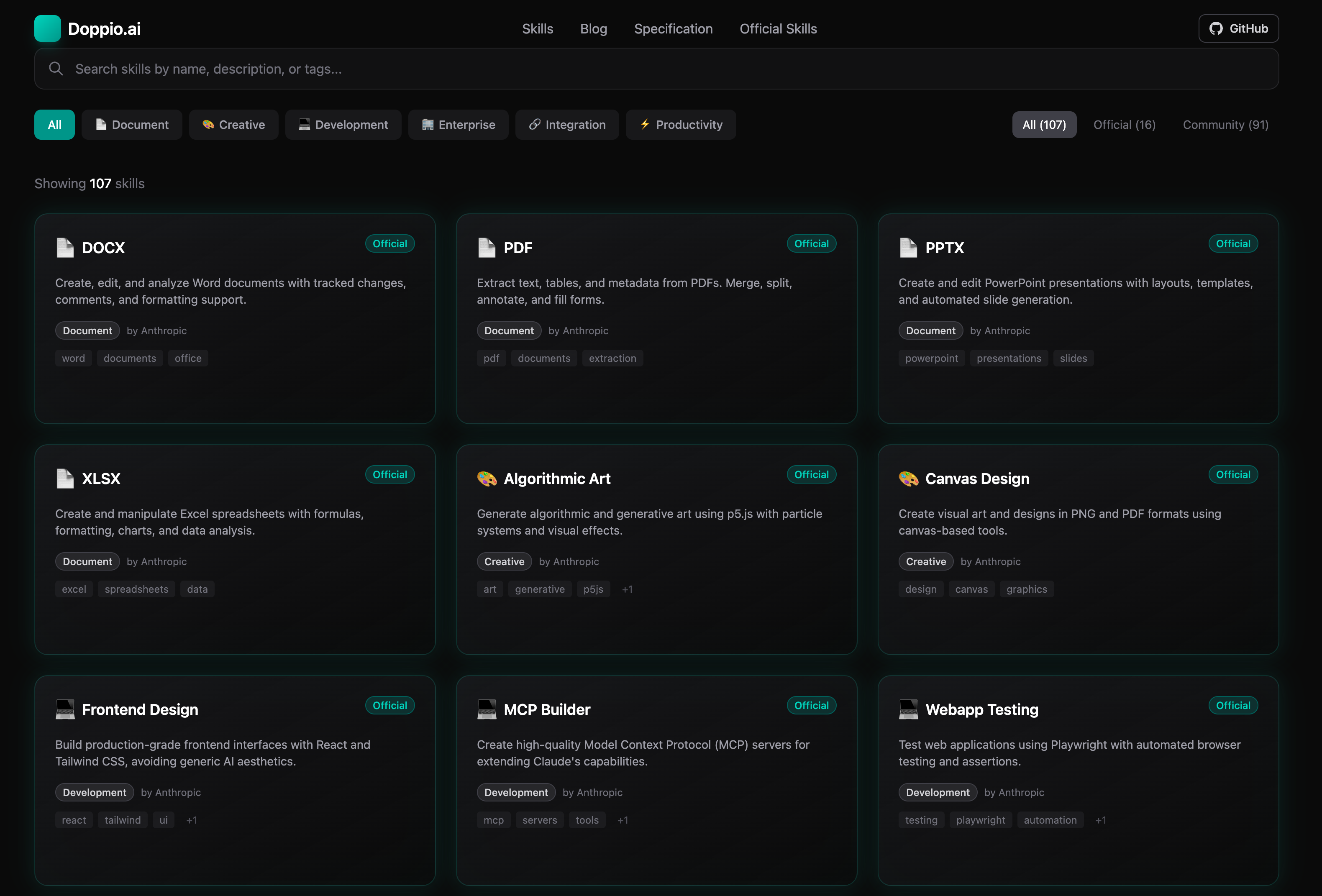Screen dimensions: 1322x896
Task: Click the laptop icon on MCP Builder card
Action: (x=487, y=709)
